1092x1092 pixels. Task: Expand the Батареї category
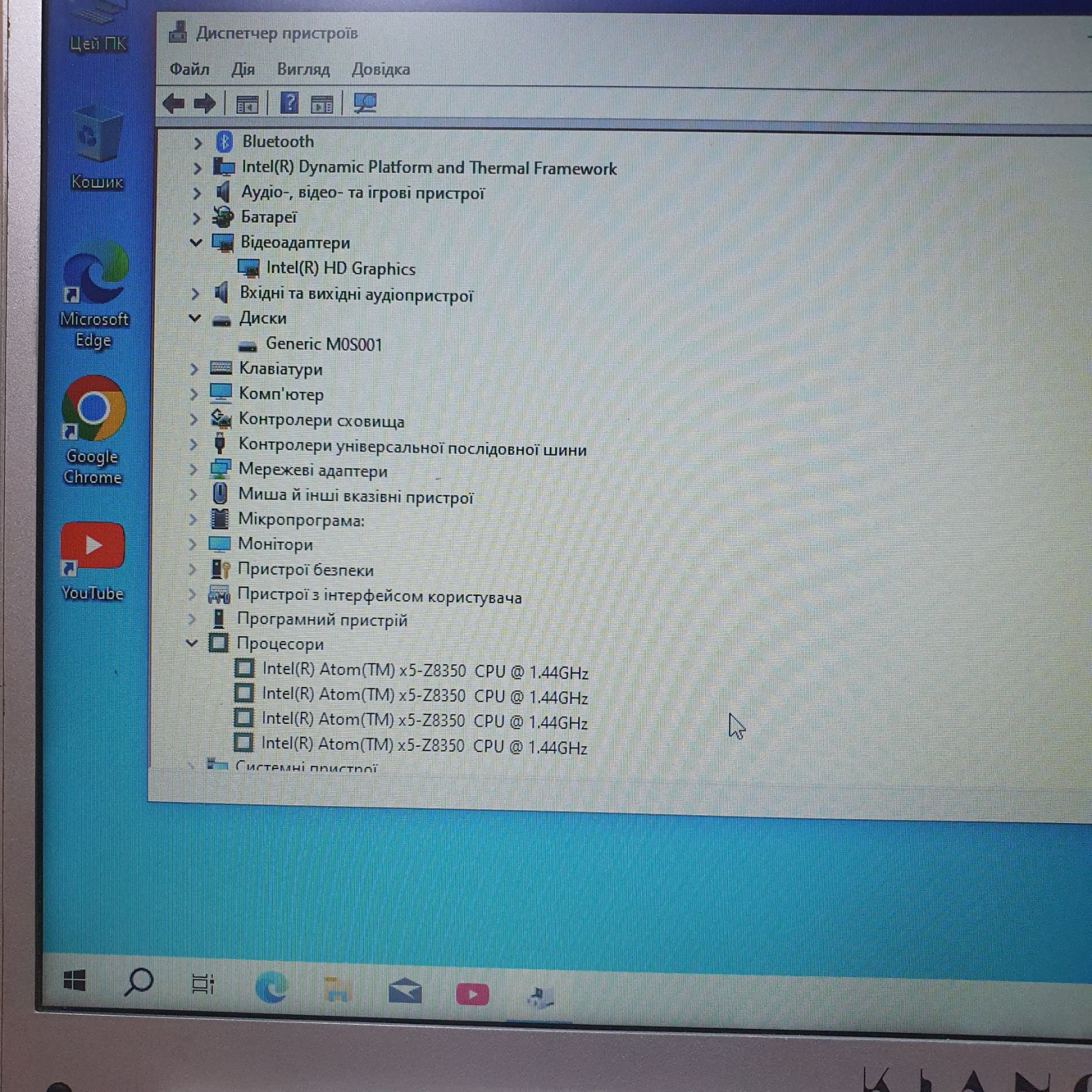pyautogui.click(x=196, y=218)
